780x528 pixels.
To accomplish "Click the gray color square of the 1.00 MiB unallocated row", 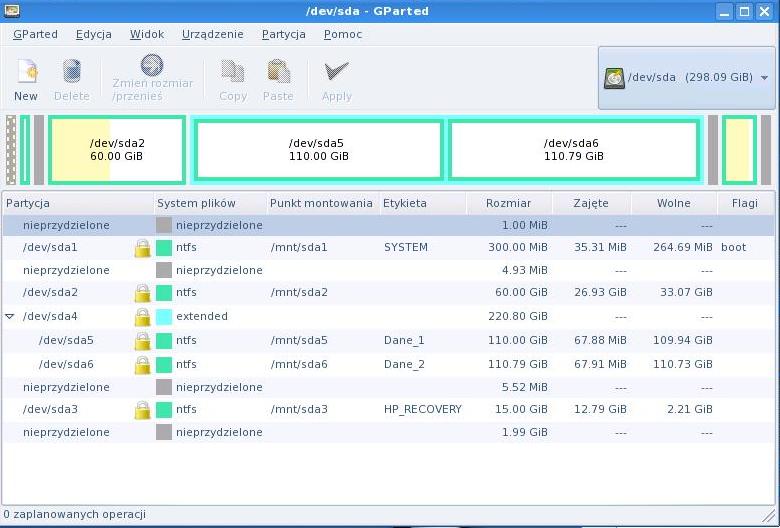I will tap(164, 225).
